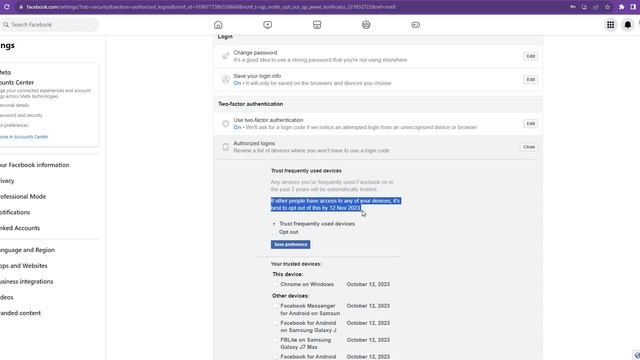Bookmark this page with the star icon
Screen dimensions: 640x360
607,7
